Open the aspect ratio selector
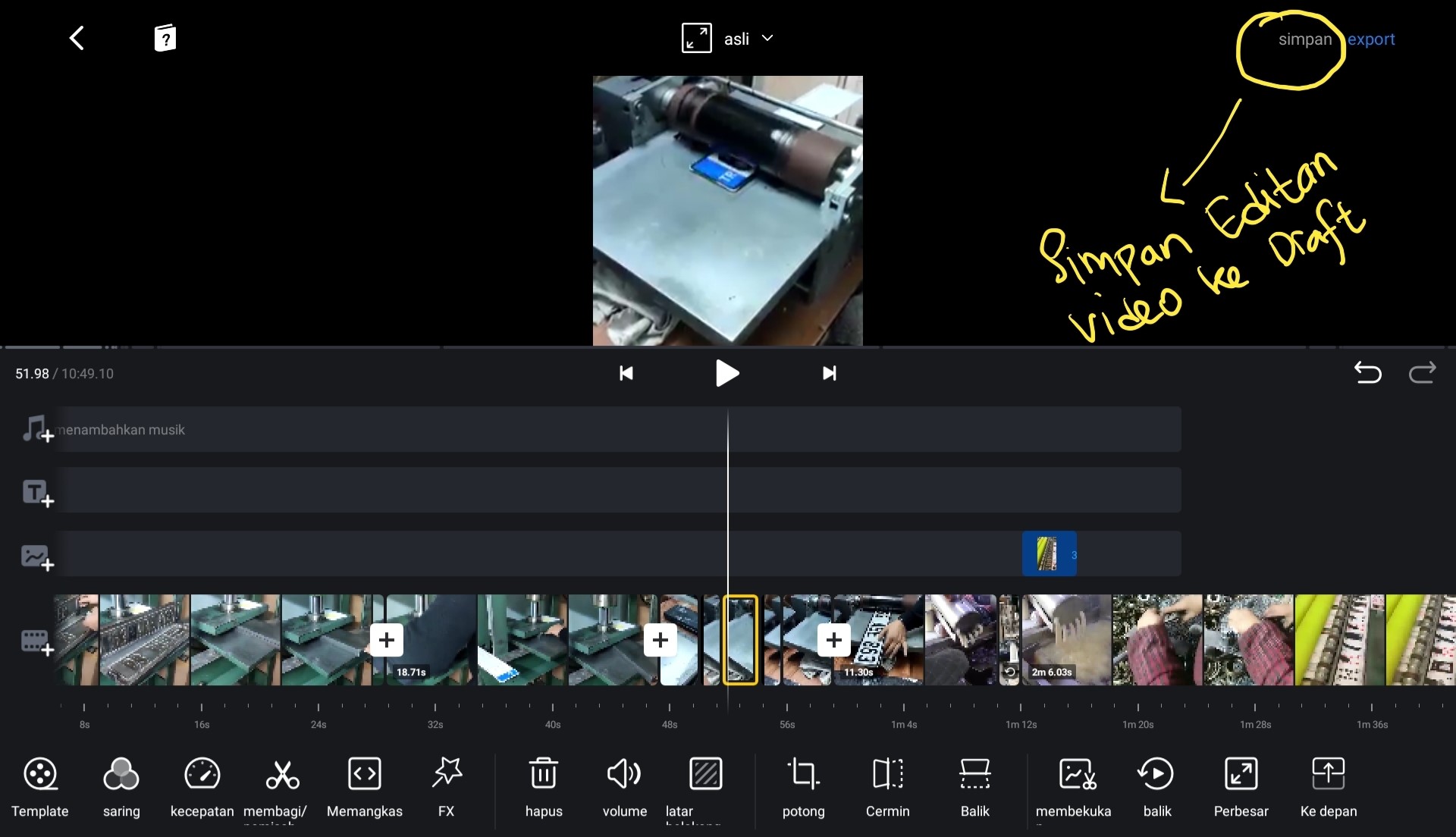 pos(697,38)
